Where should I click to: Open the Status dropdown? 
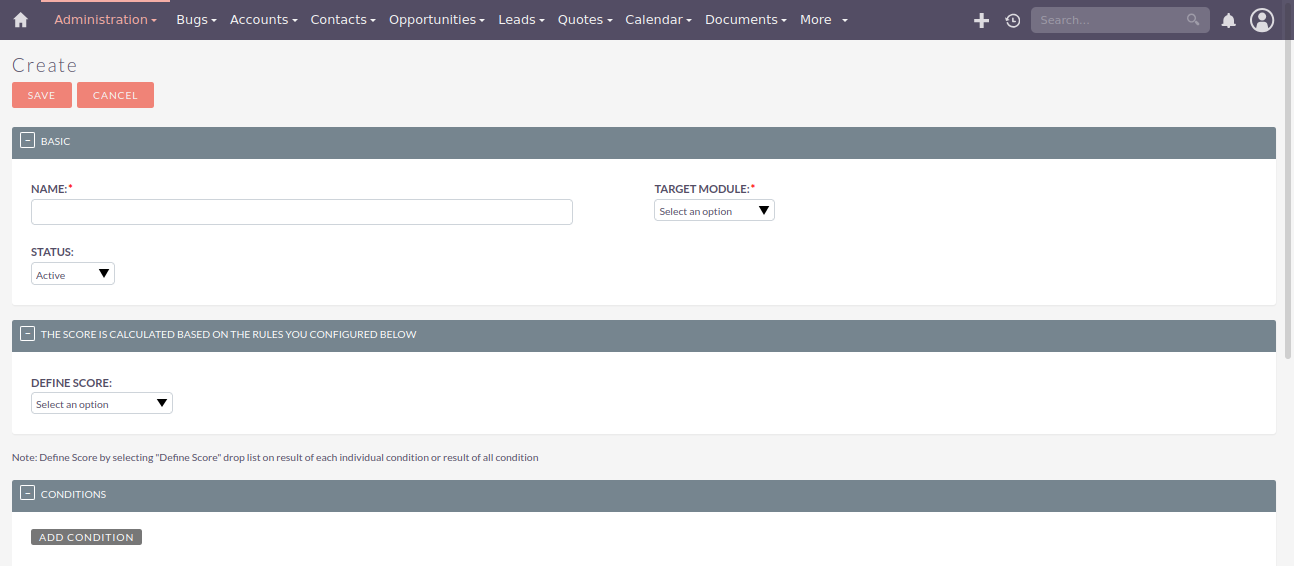pos(73,274)
